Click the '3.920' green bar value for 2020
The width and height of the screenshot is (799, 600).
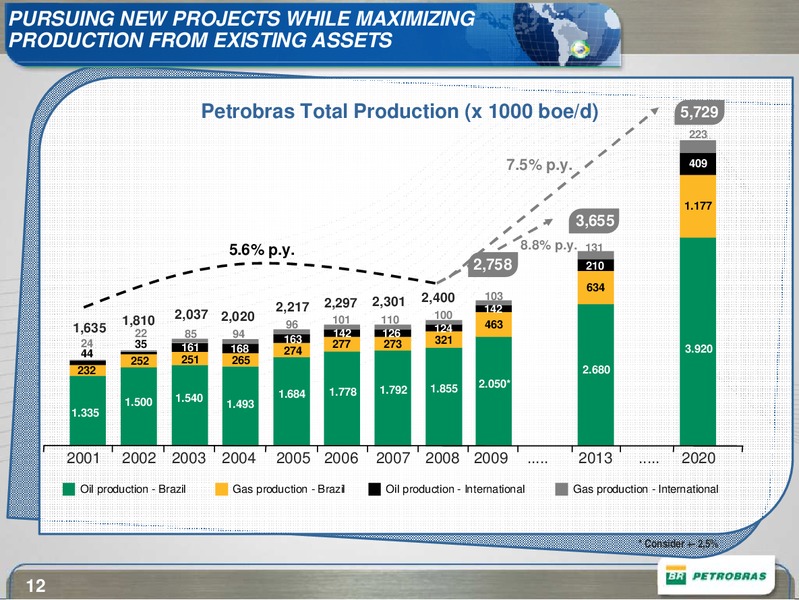[x=698, y=349]
